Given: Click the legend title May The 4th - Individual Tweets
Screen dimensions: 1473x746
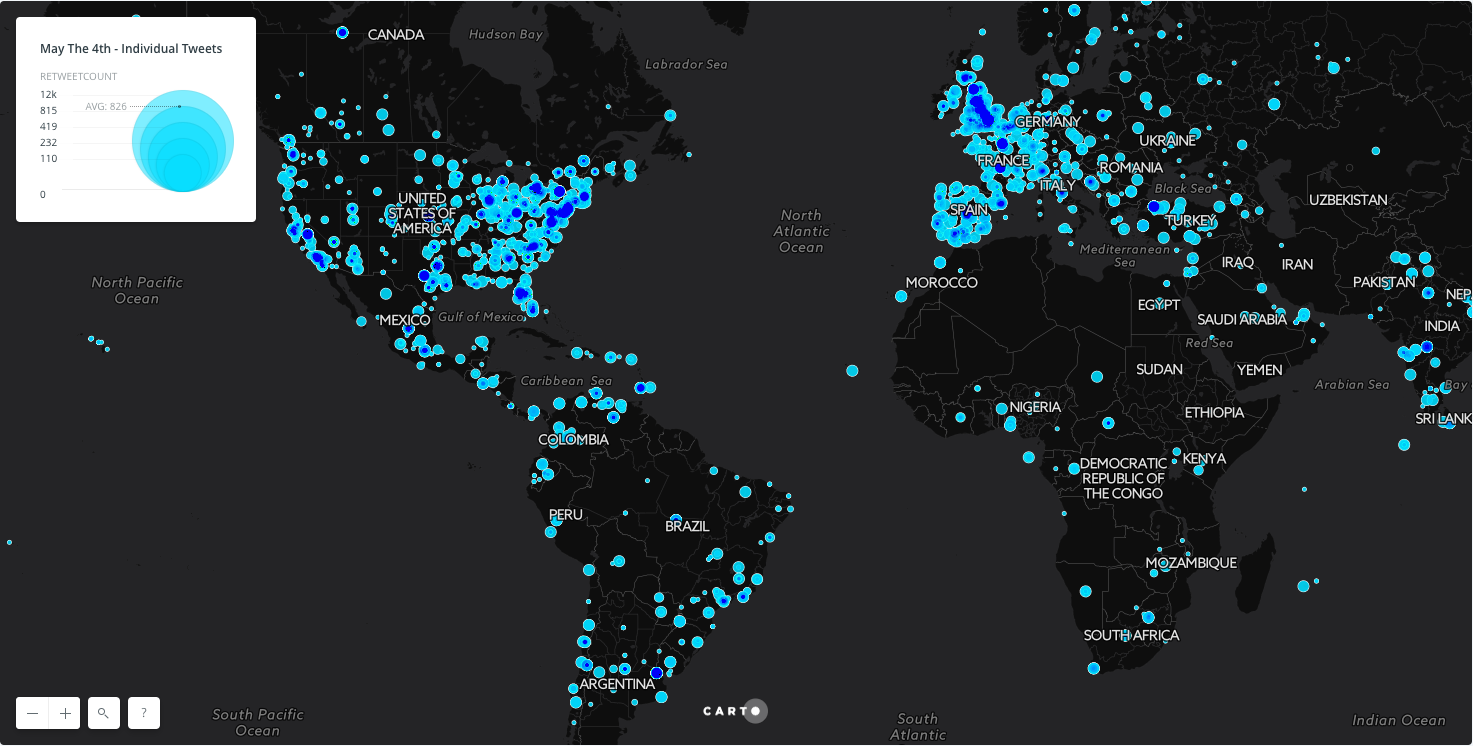Looking at the screenshot, I should click(x=131, y=48).
